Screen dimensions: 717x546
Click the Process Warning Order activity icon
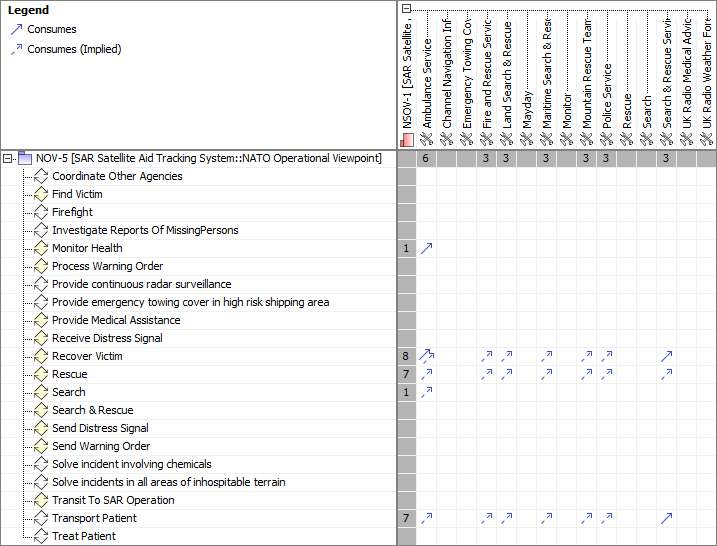(x=41, y=266)
